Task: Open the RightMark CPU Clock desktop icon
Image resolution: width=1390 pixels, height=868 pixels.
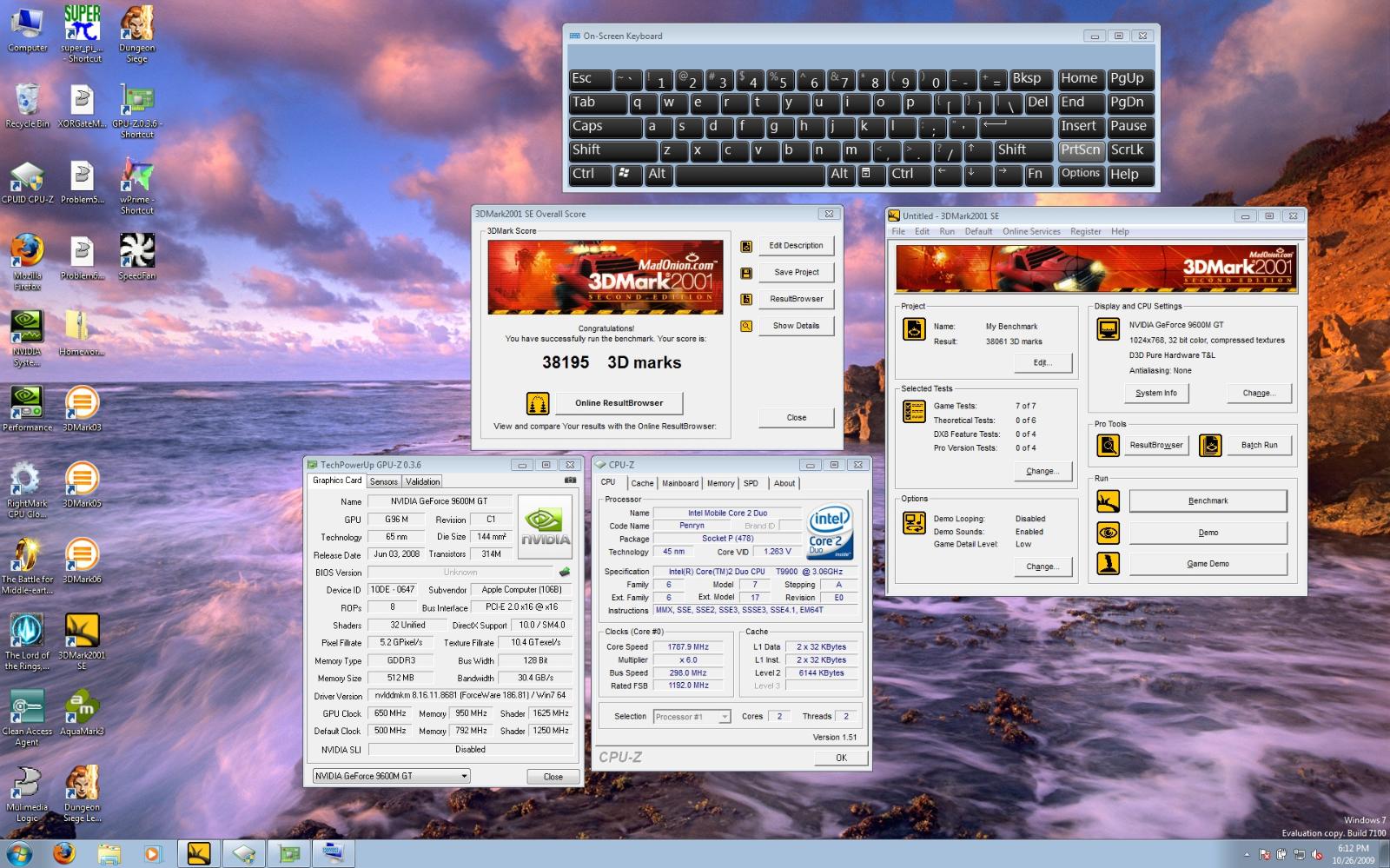Action: click(27, 490)
